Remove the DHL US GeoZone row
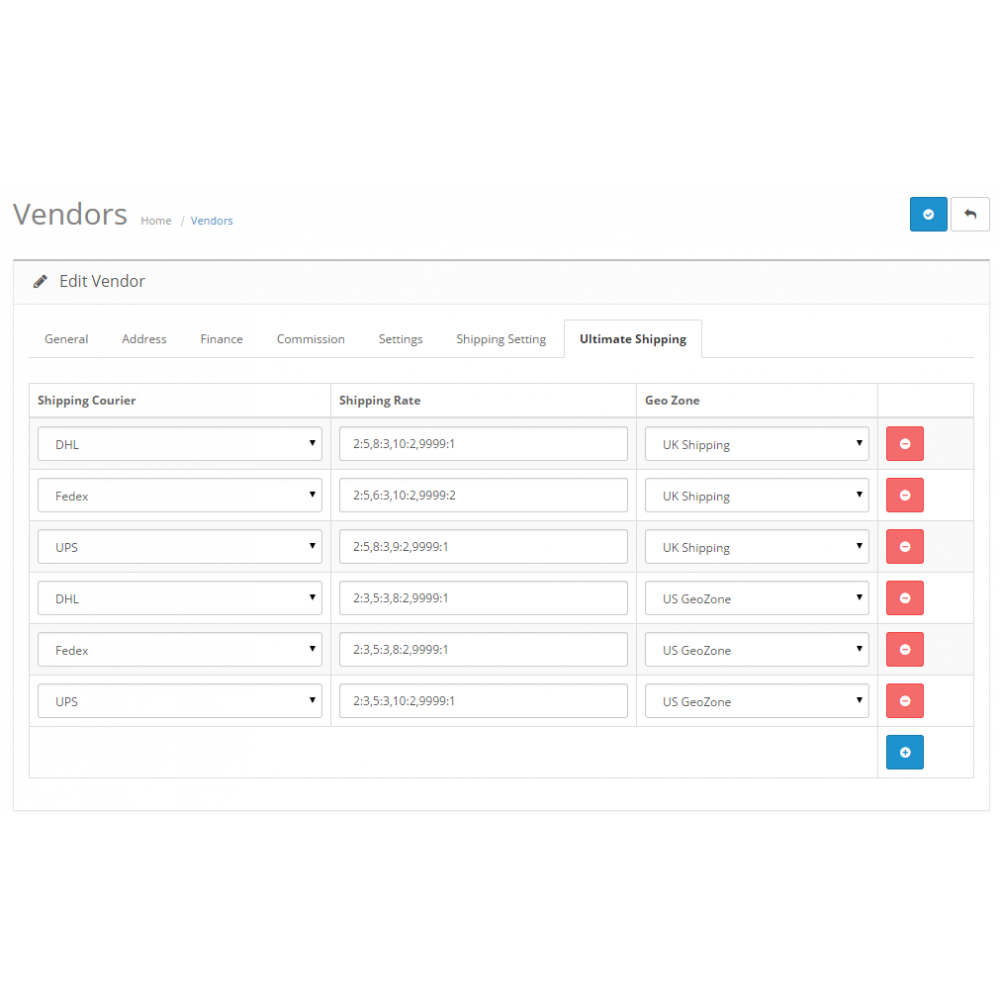 [904, 598]
